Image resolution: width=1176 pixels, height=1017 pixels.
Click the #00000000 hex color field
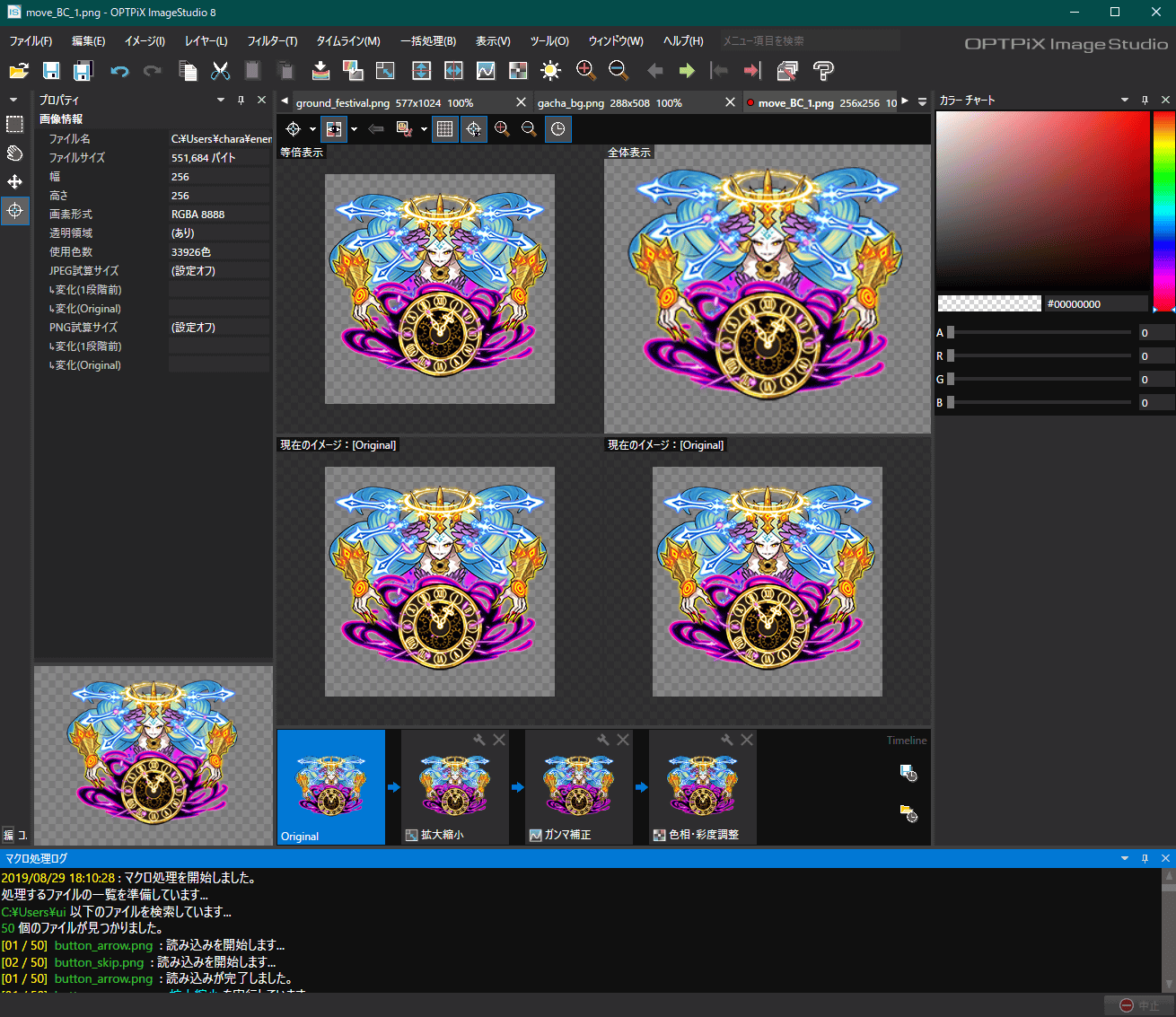(1095, 304)
